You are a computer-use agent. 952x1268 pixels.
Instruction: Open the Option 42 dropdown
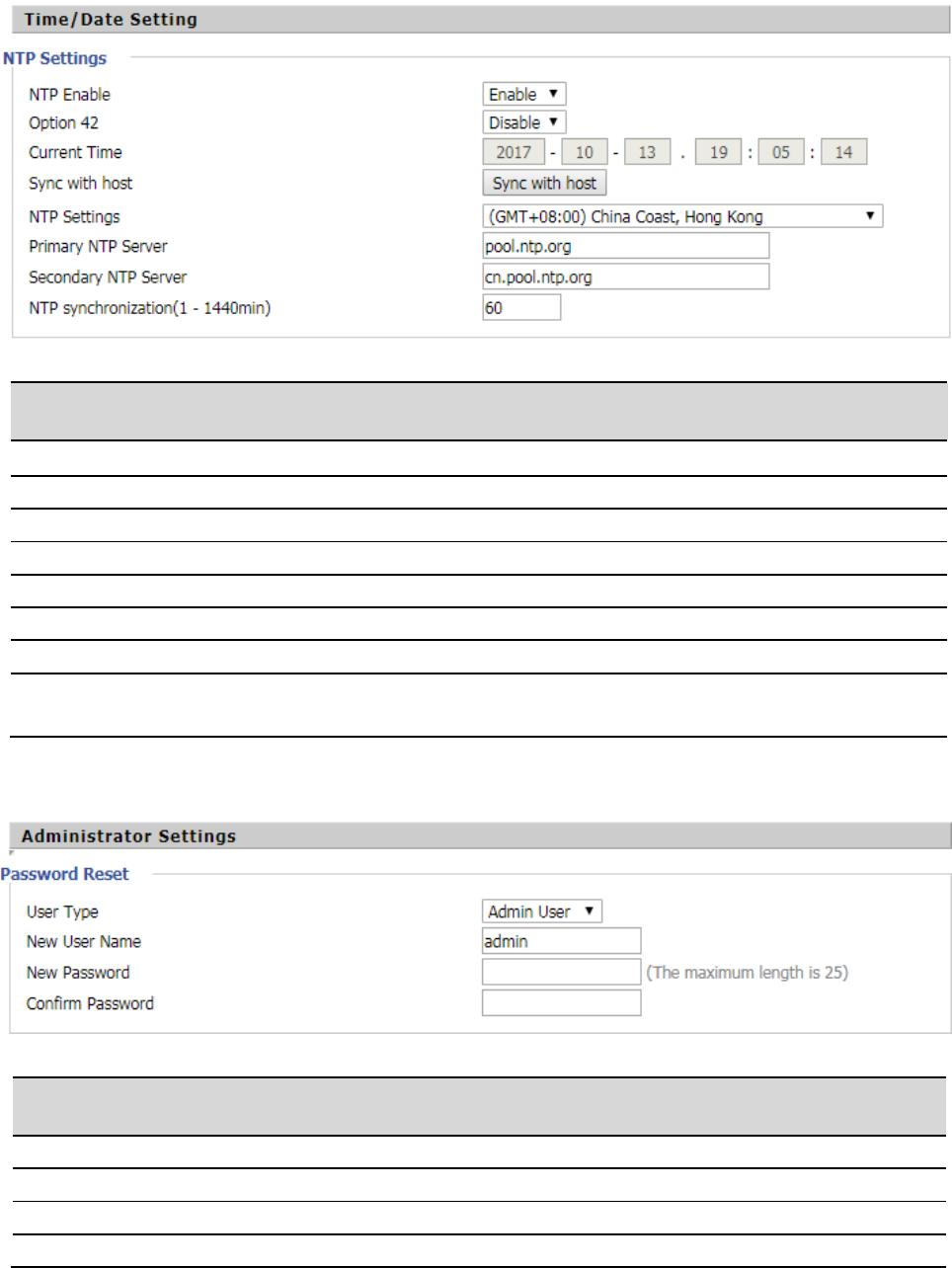coord(523,122)
